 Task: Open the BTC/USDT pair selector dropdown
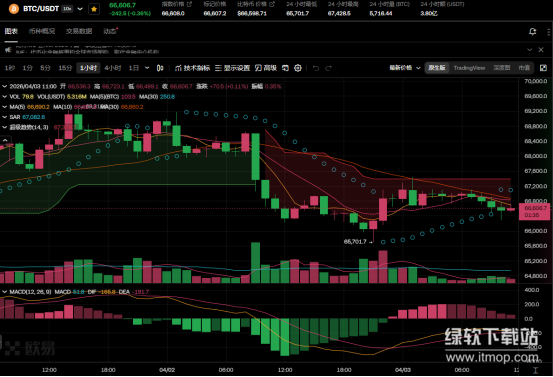80,9
